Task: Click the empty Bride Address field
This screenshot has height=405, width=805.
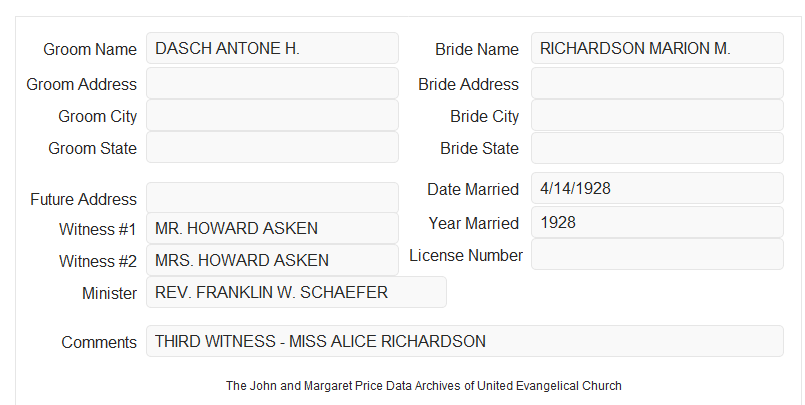Action: (x=657, y=83)
